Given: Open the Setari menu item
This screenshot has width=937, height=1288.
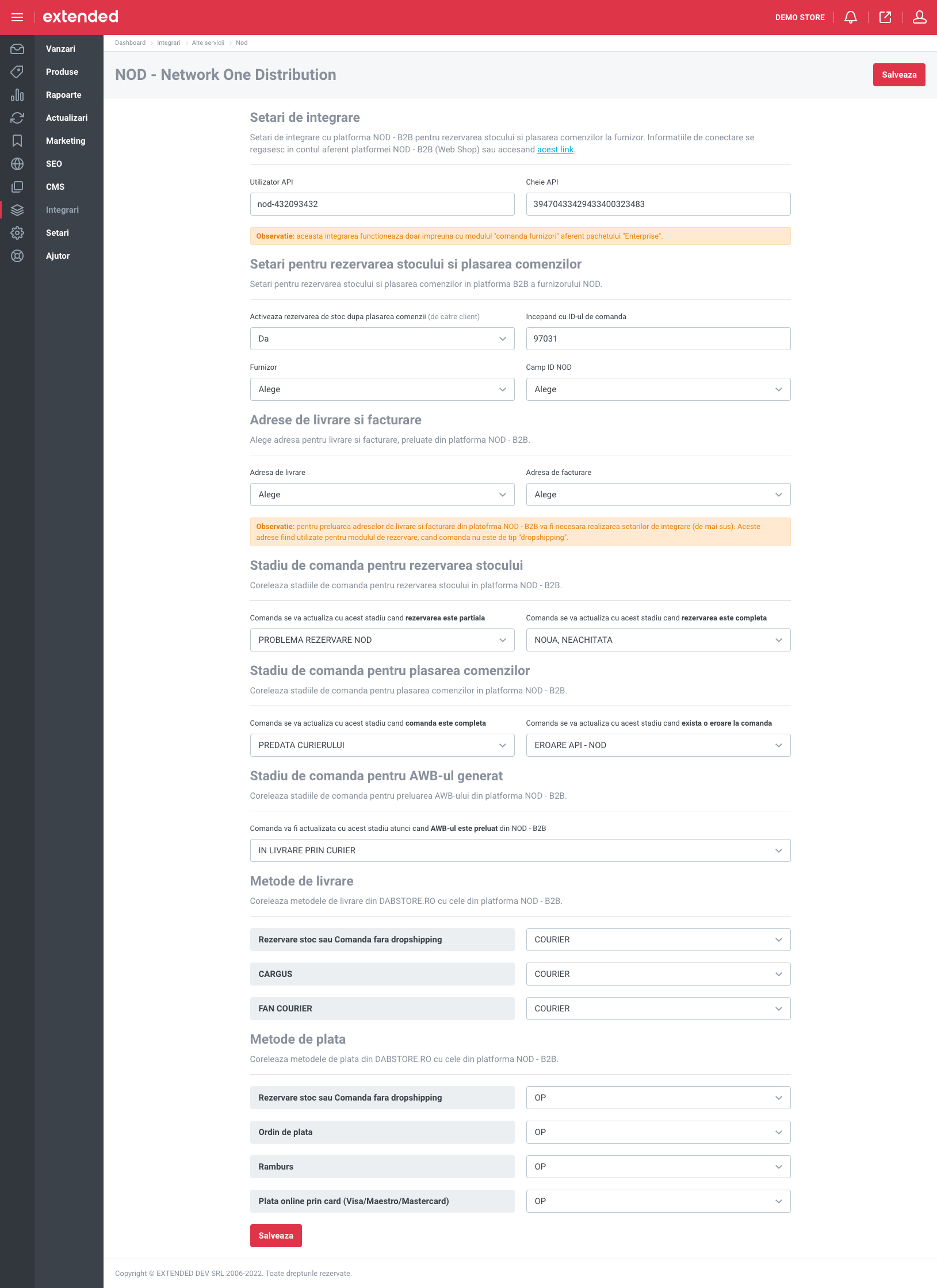Looking at the screenshot, I should click(x=58, y=233).
